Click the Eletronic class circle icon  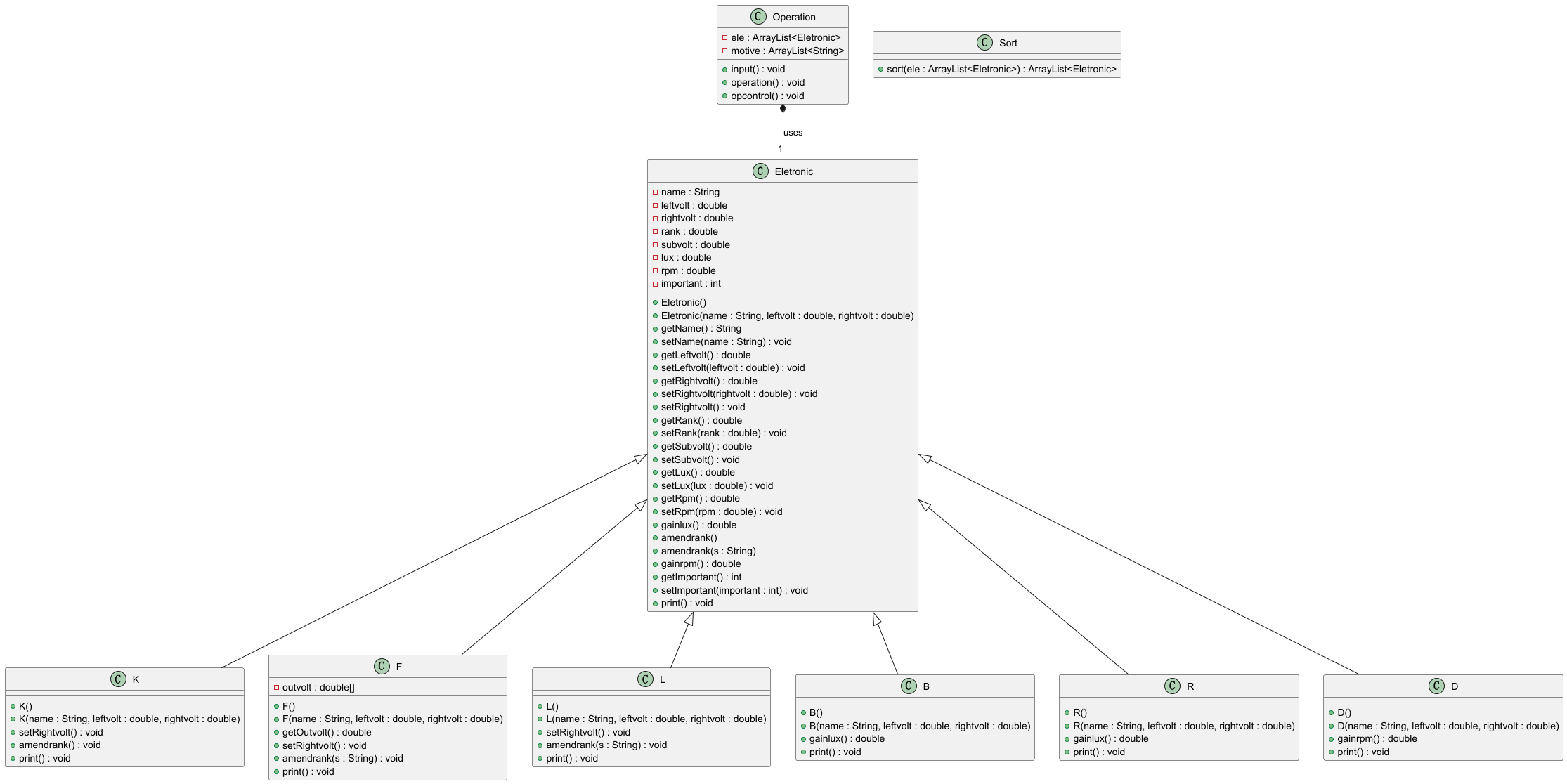point(760,171)
